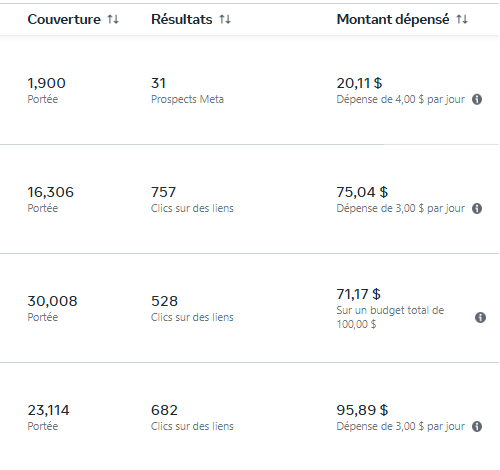Select the 1,900 Portée value
Image resolution: width=500 pixels, height=470 pixels.
click(x=46, y=83)
